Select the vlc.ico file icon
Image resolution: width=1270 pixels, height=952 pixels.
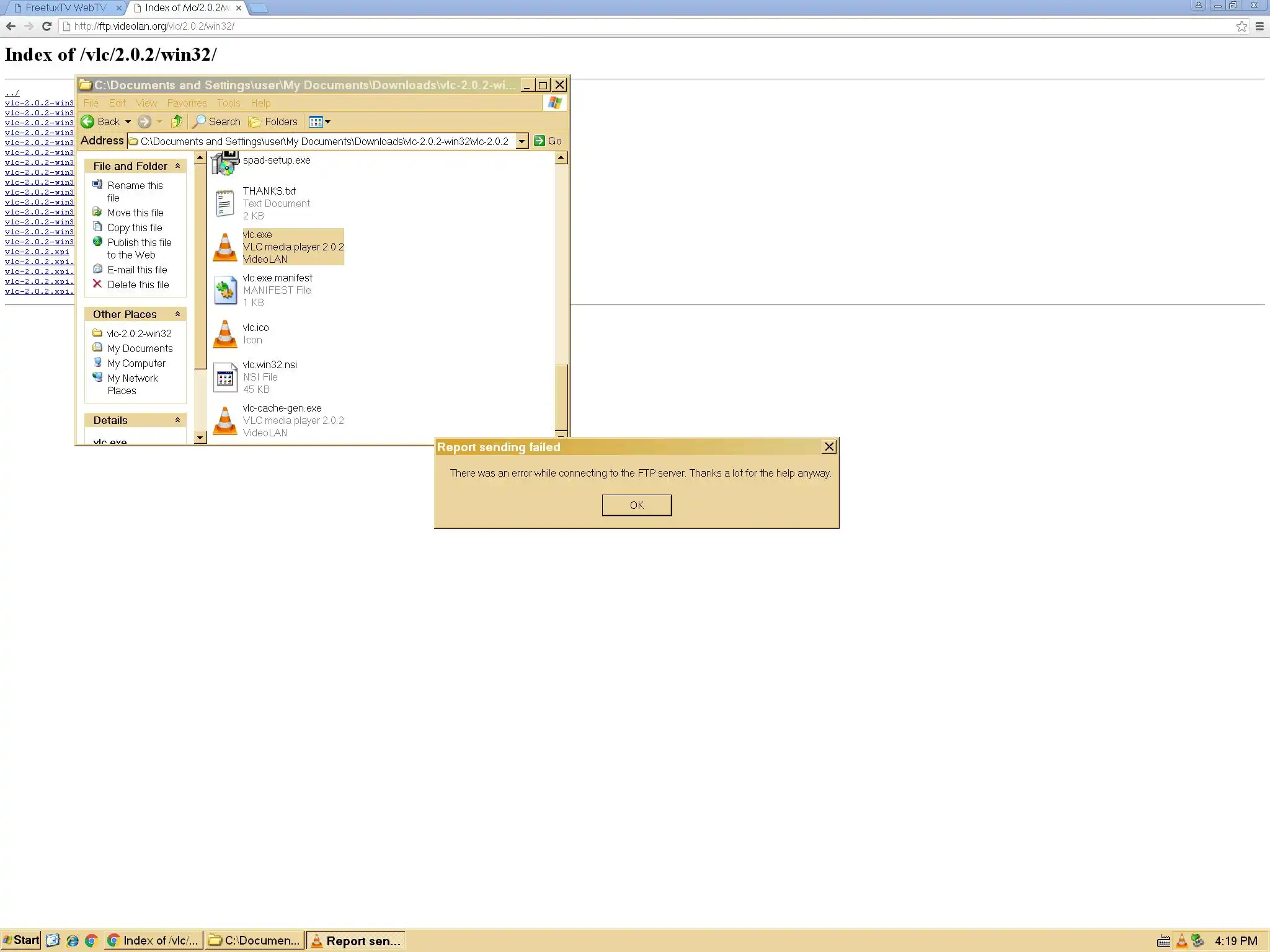[x=224, y=334]
